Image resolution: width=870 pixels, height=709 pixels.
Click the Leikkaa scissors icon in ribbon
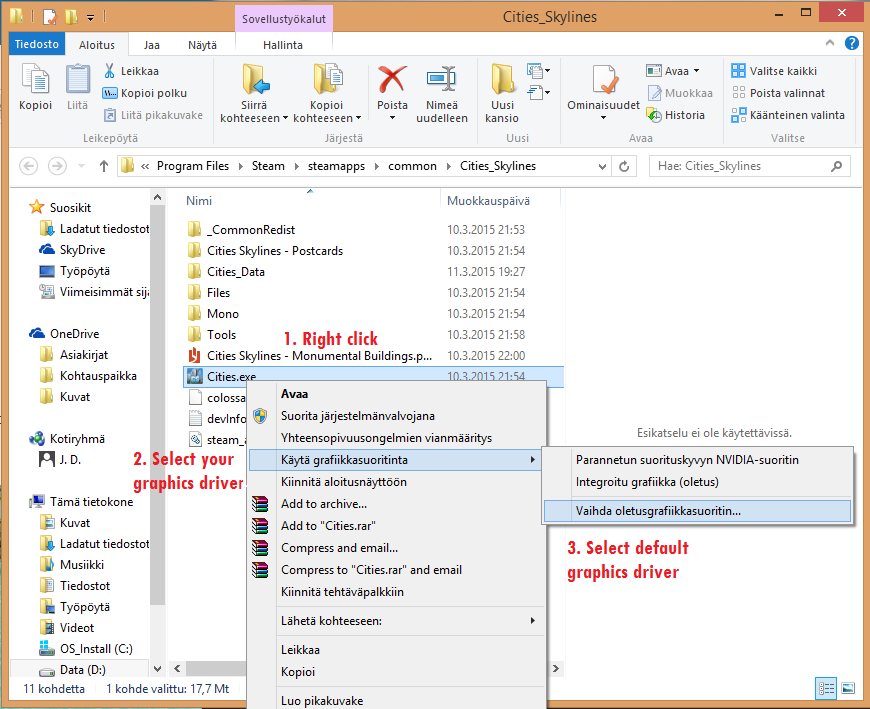pyautogui.click(x=111, y=71)
